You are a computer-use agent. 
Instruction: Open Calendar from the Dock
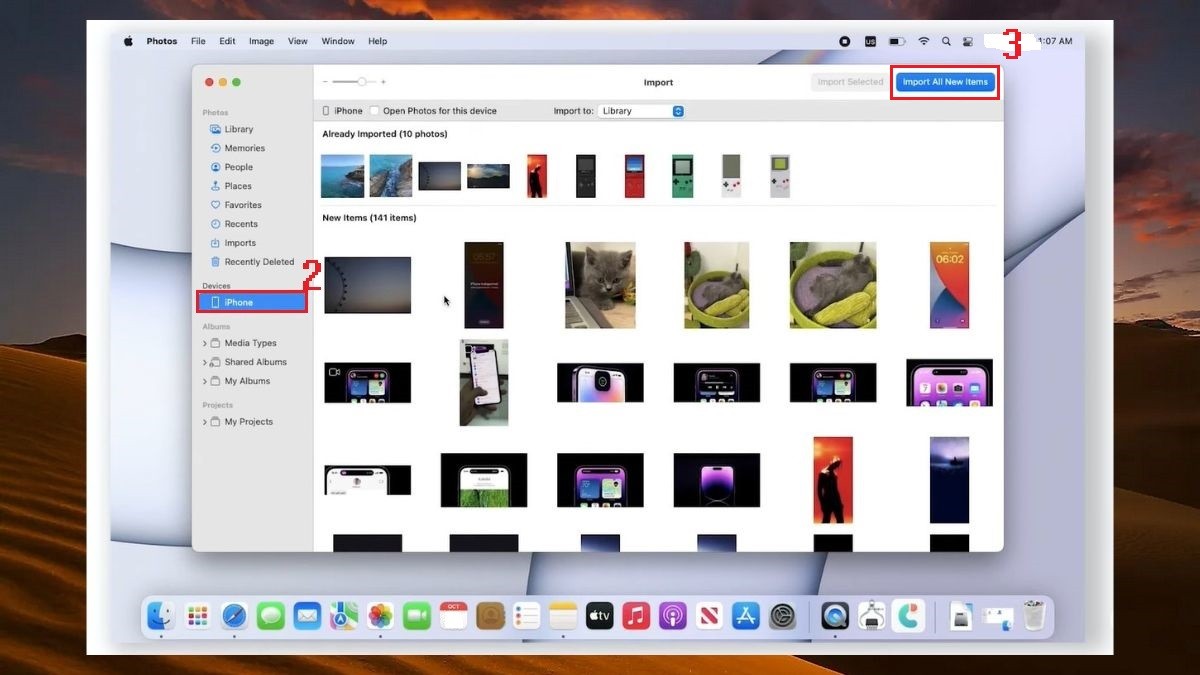click(453, 616)
